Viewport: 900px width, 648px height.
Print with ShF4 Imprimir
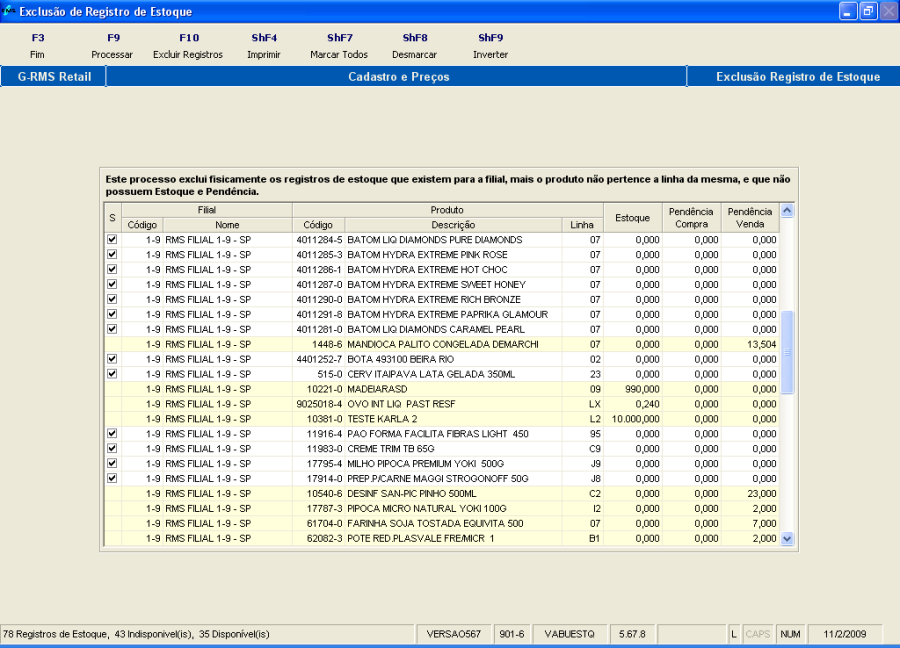(x=264, y=46)
